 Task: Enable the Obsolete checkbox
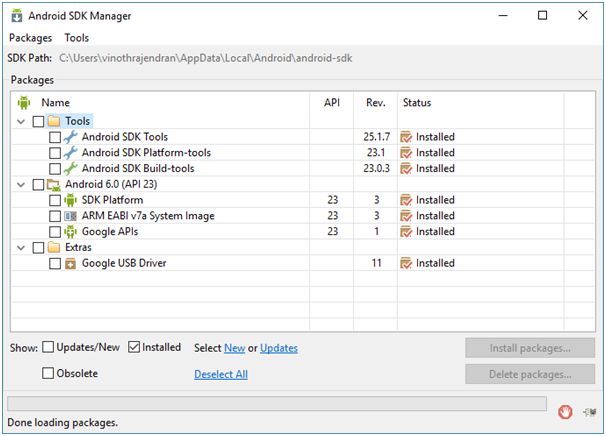pyautogui.click(x=49, y=373)
